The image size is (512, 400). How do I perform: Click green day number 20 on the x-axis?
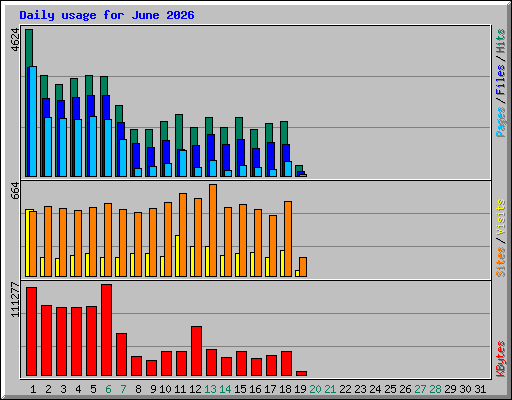tap(315, 389)
